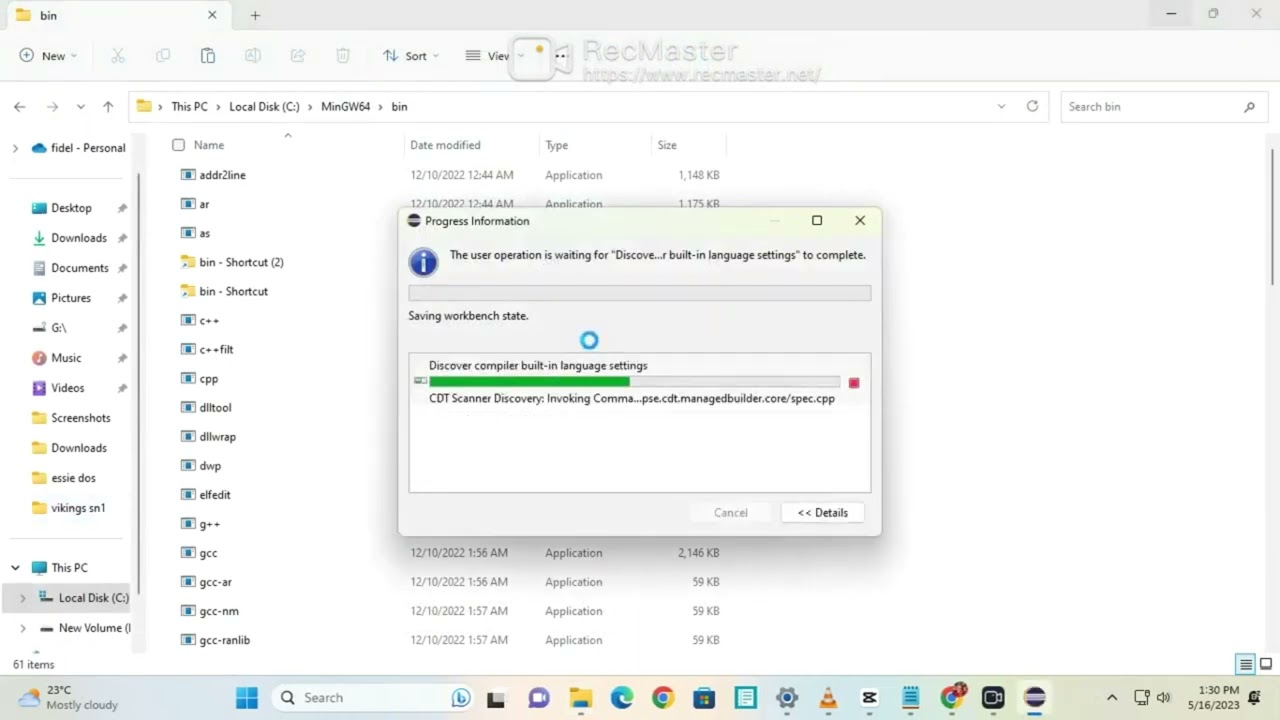Open Microsoft Edge from the taskbar
The image size is (1280, 720).
coord(622,698)
